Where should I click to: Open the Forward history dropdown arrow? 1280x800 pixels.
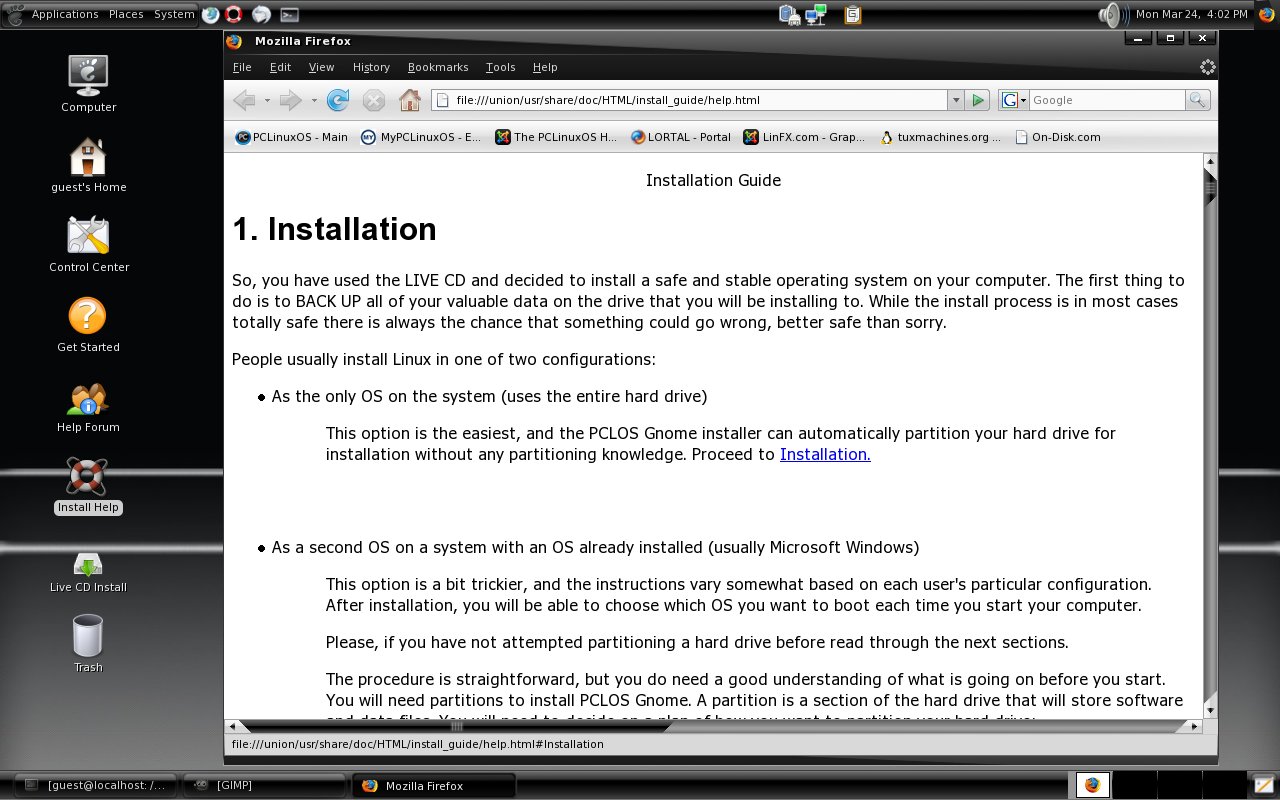(314, 100)
